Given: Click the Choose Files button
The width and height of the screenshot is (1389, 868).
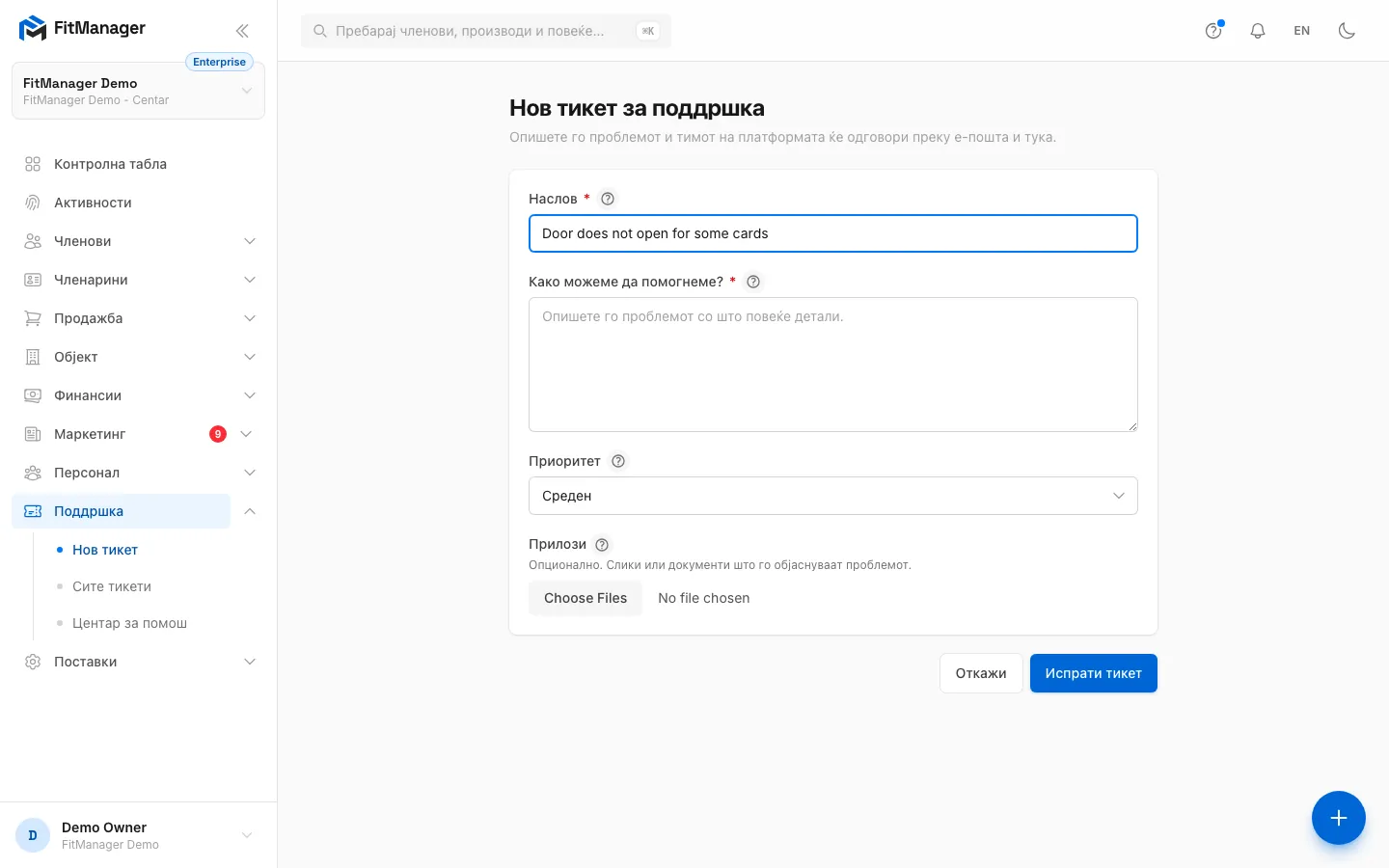Looking at the screenshot, I should point(586,598).
